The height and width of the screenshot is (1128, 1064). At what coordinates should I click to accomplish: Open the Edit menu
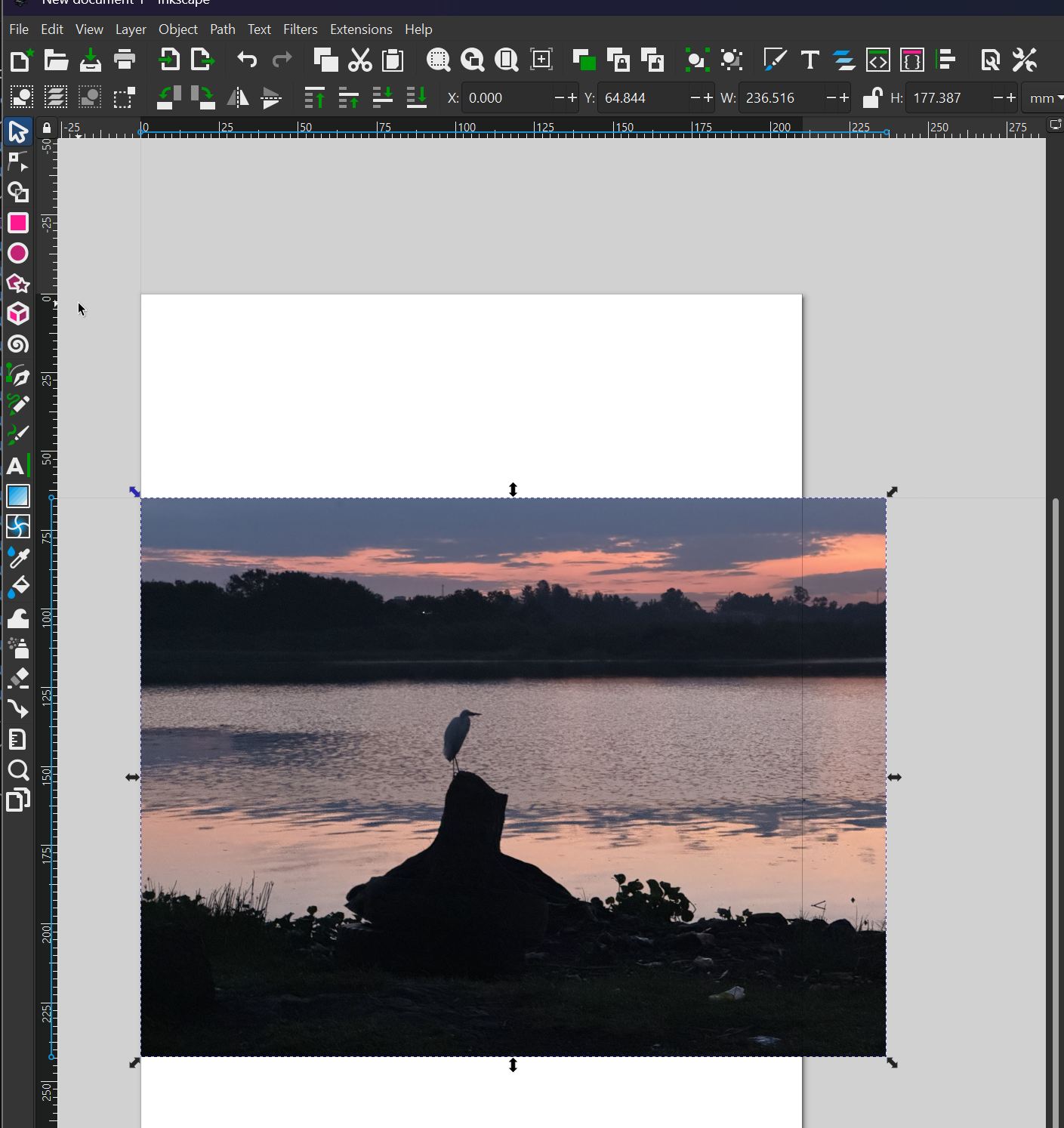coord(52,29)
